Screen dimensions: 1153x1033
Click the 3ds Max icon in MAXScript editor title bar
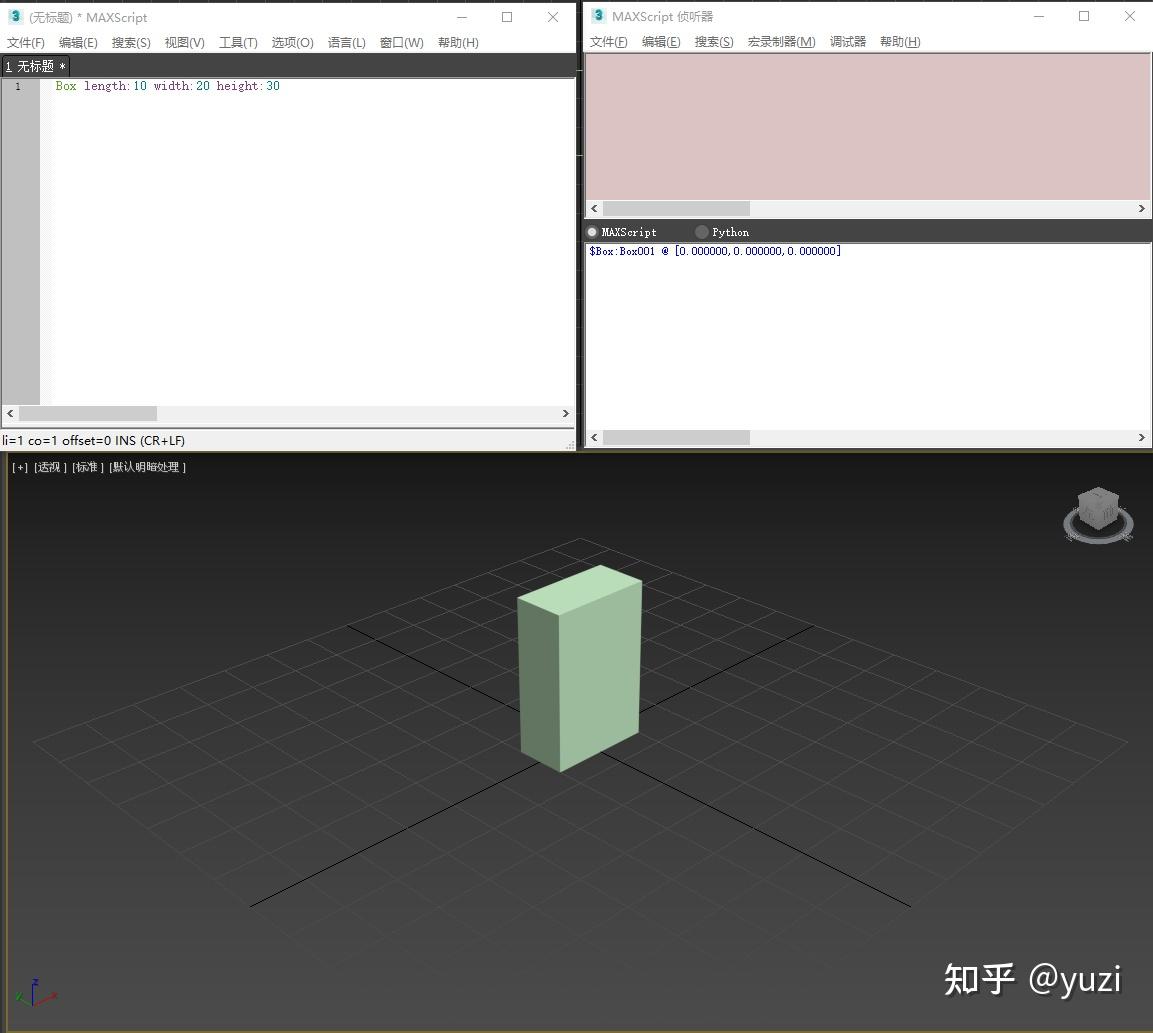14,16
